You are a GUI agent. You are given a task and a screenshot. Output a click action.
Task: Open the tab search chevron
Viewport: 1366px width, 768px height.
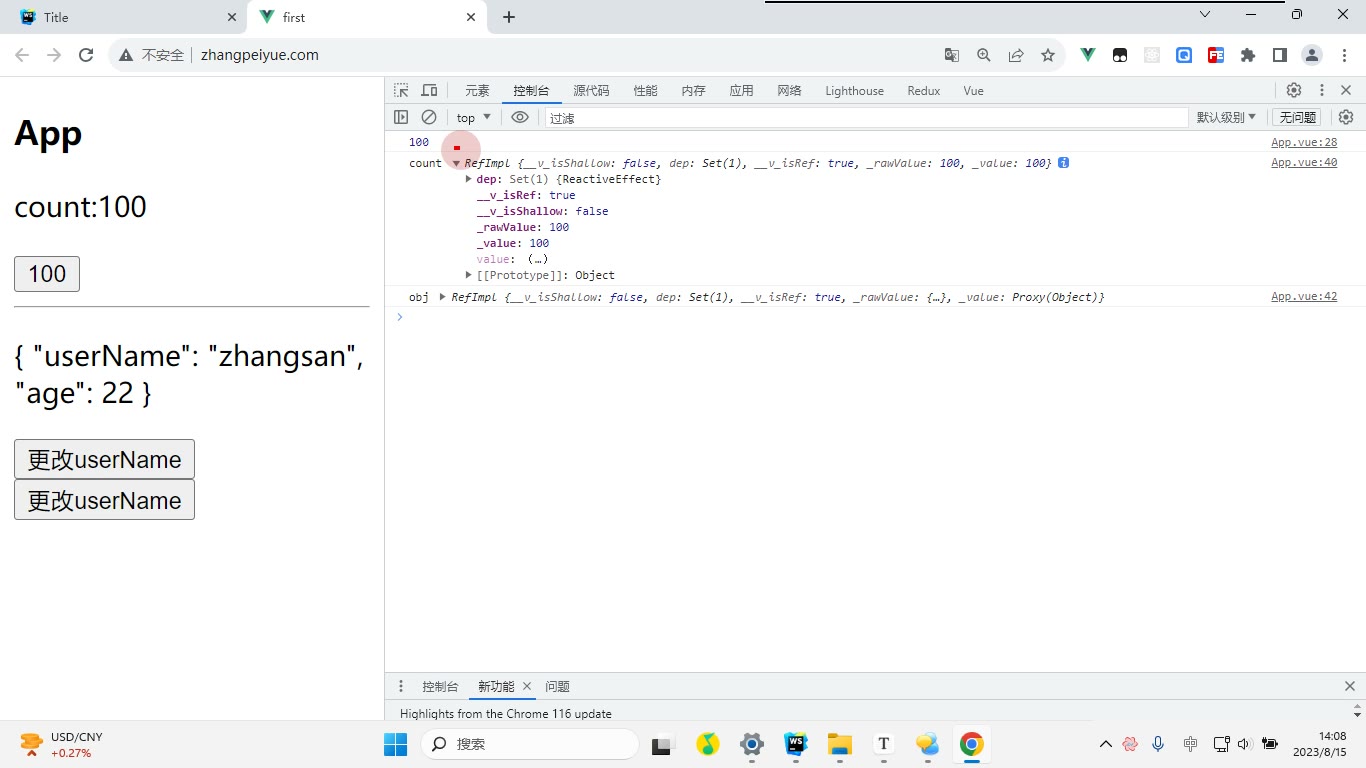tap(1205, 15)
